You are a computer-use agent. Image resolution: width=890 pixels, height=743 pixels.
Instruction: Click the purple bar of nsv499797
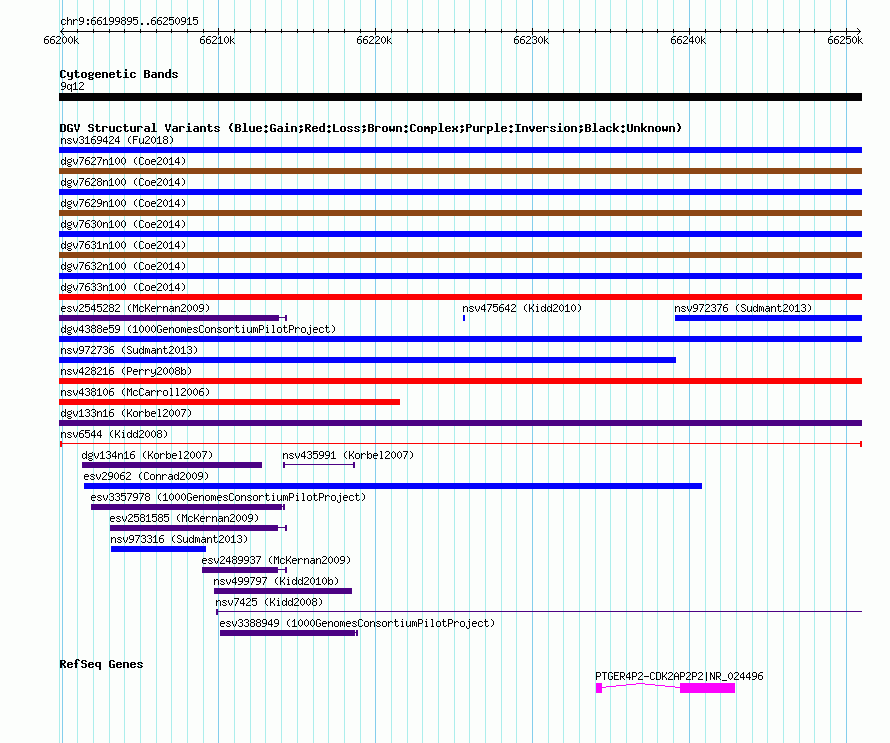[x=283, y=591]
